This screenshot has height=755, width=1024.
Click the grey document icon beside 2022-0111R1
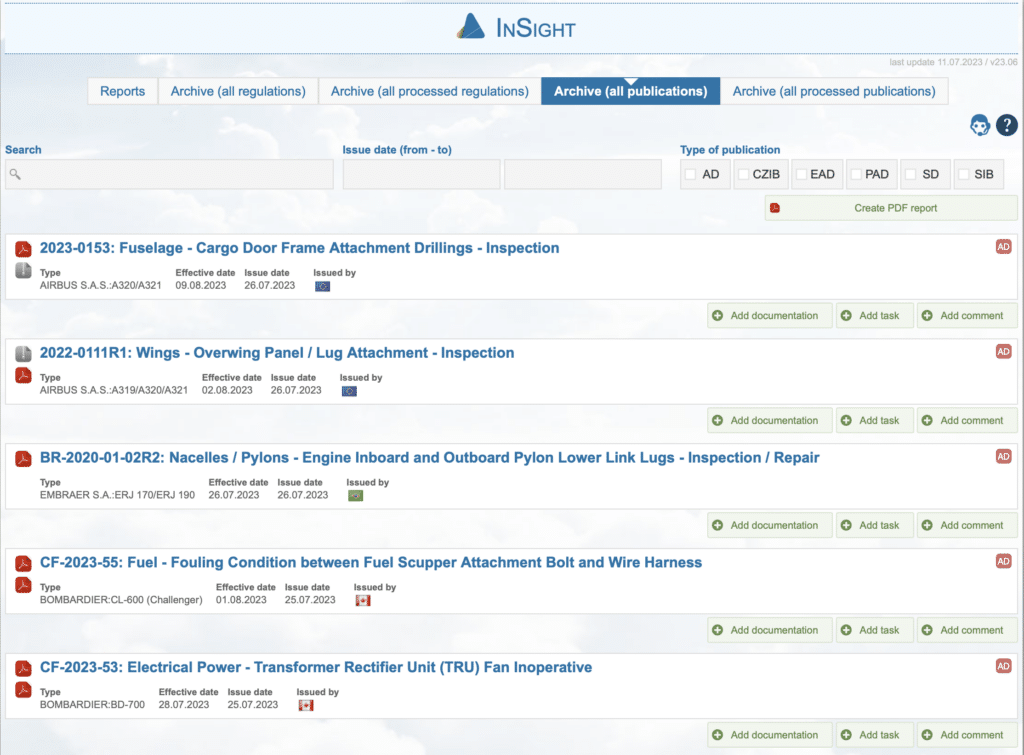point(24,353)
